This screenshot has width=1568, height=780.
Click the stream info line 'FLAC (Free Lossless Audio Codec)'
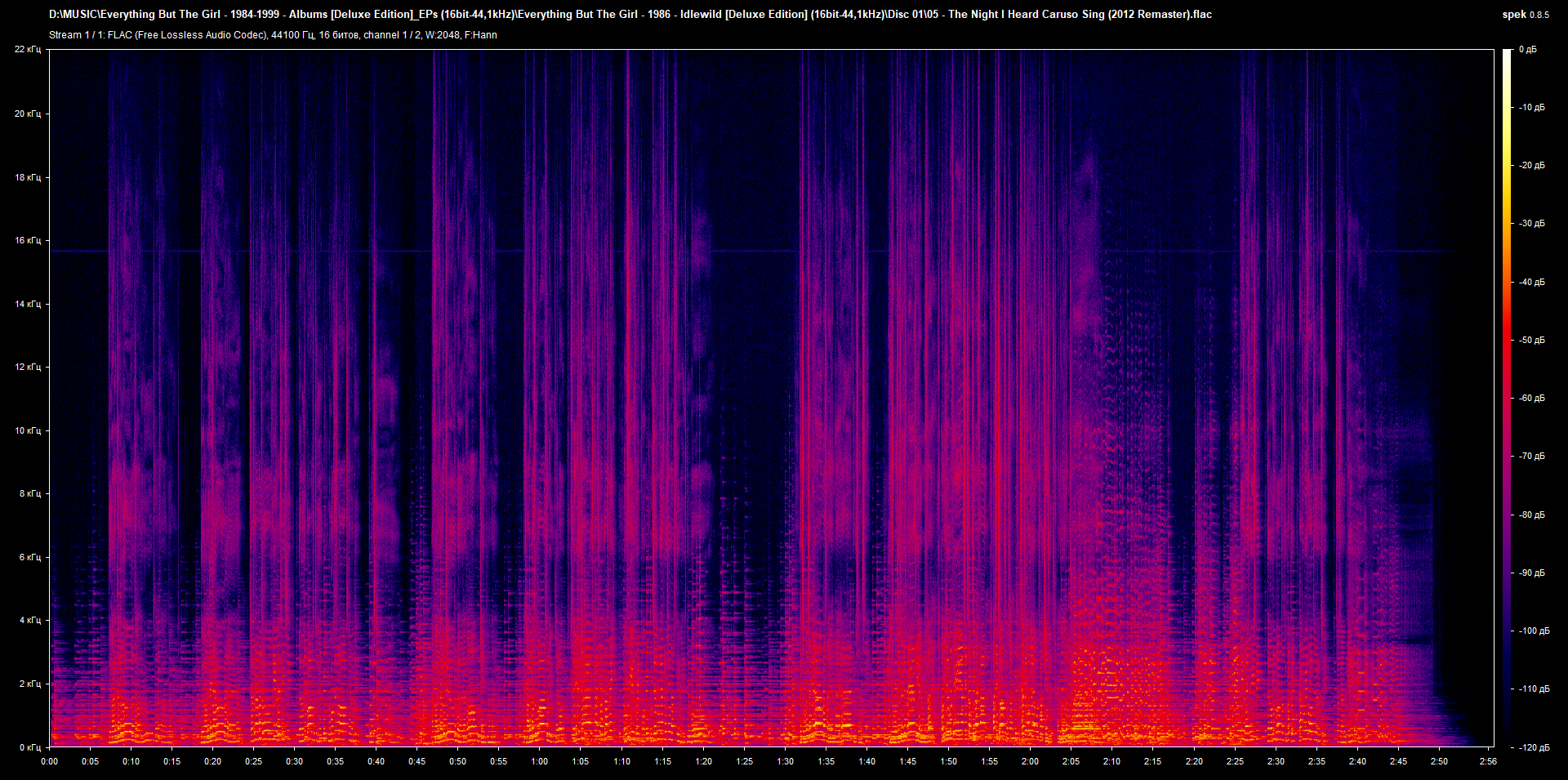click(x=273, y=35)
